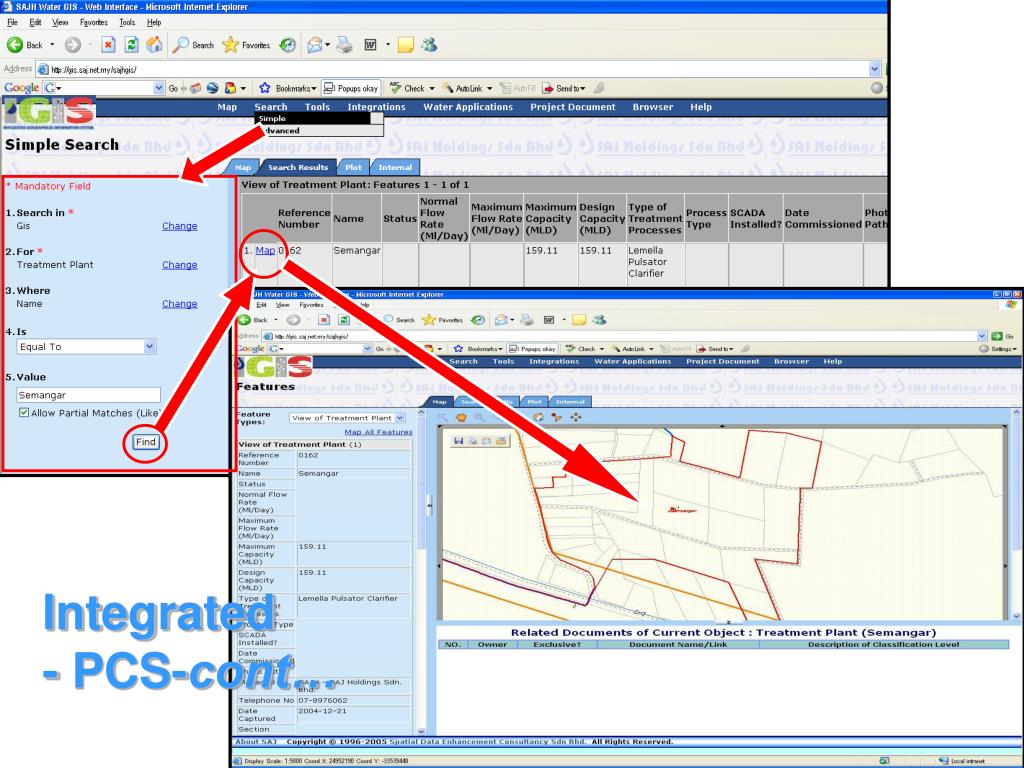Open the address dropdown in lower browser

982,336
